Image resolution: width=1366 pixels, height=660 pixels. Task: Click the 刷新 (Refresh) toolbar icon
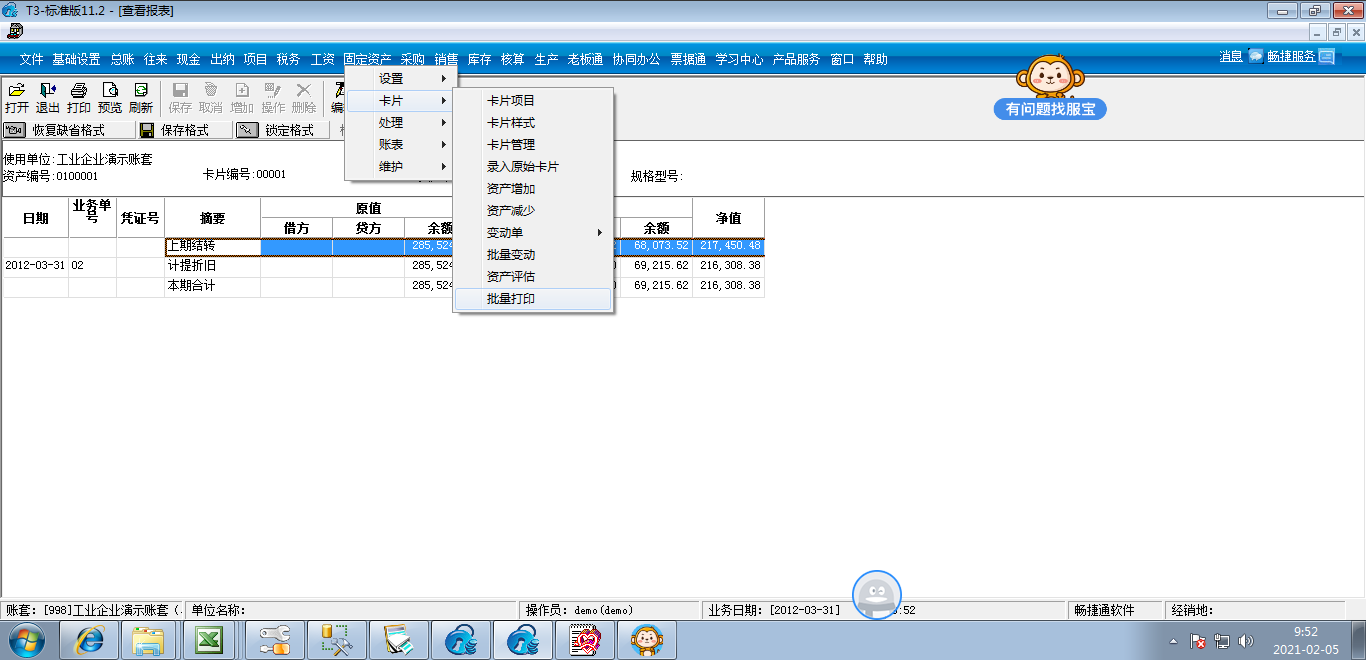tap(141, 98)
